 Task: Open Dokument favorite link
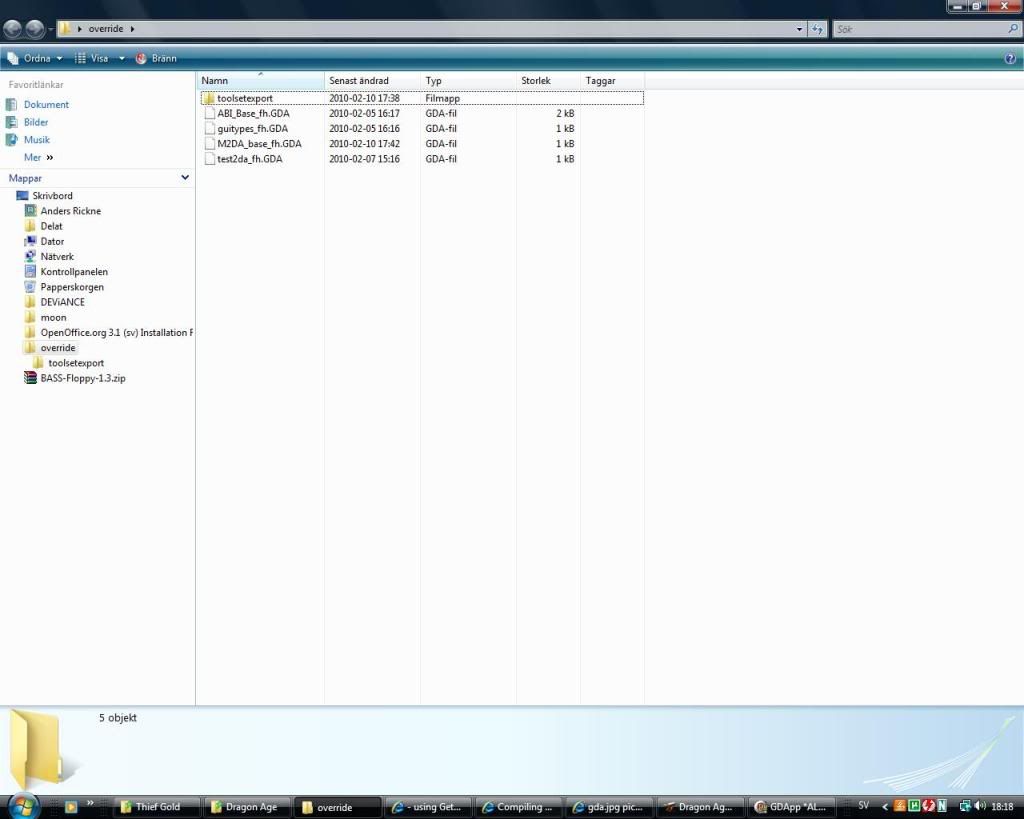(x=46, y=105)
